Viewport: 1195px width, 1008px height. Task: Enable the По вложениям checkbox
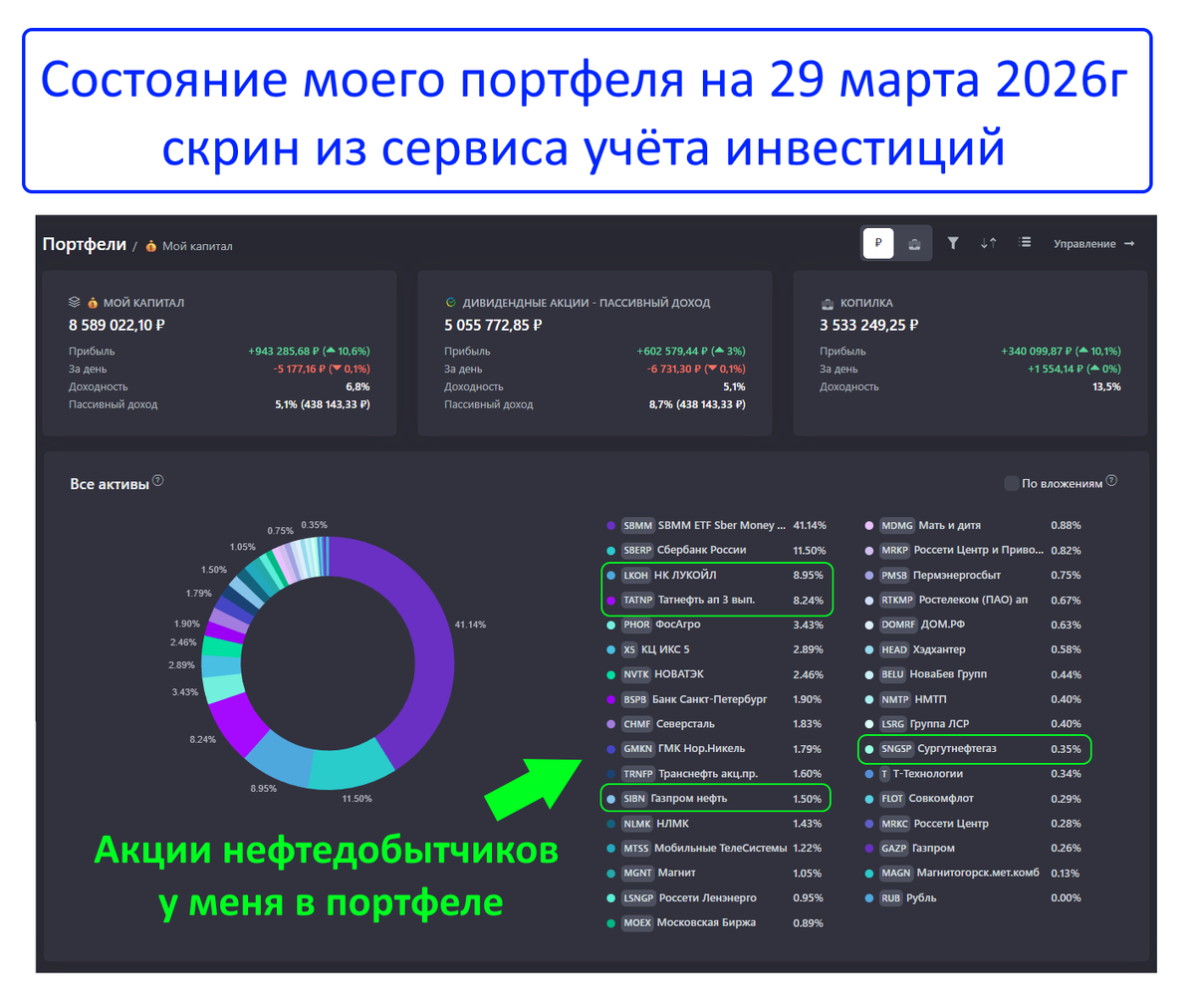coord(1012,483)
